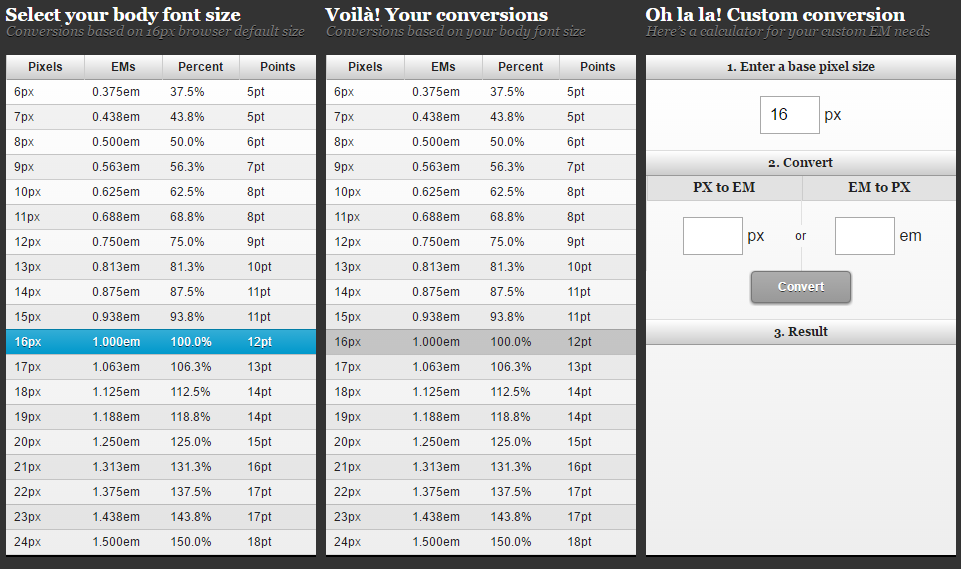Image resolution: width=961 pixels, height=569 pixels.
Task: Click 0.750em in the Your conversions table
Action: click(x=436, y=242)
